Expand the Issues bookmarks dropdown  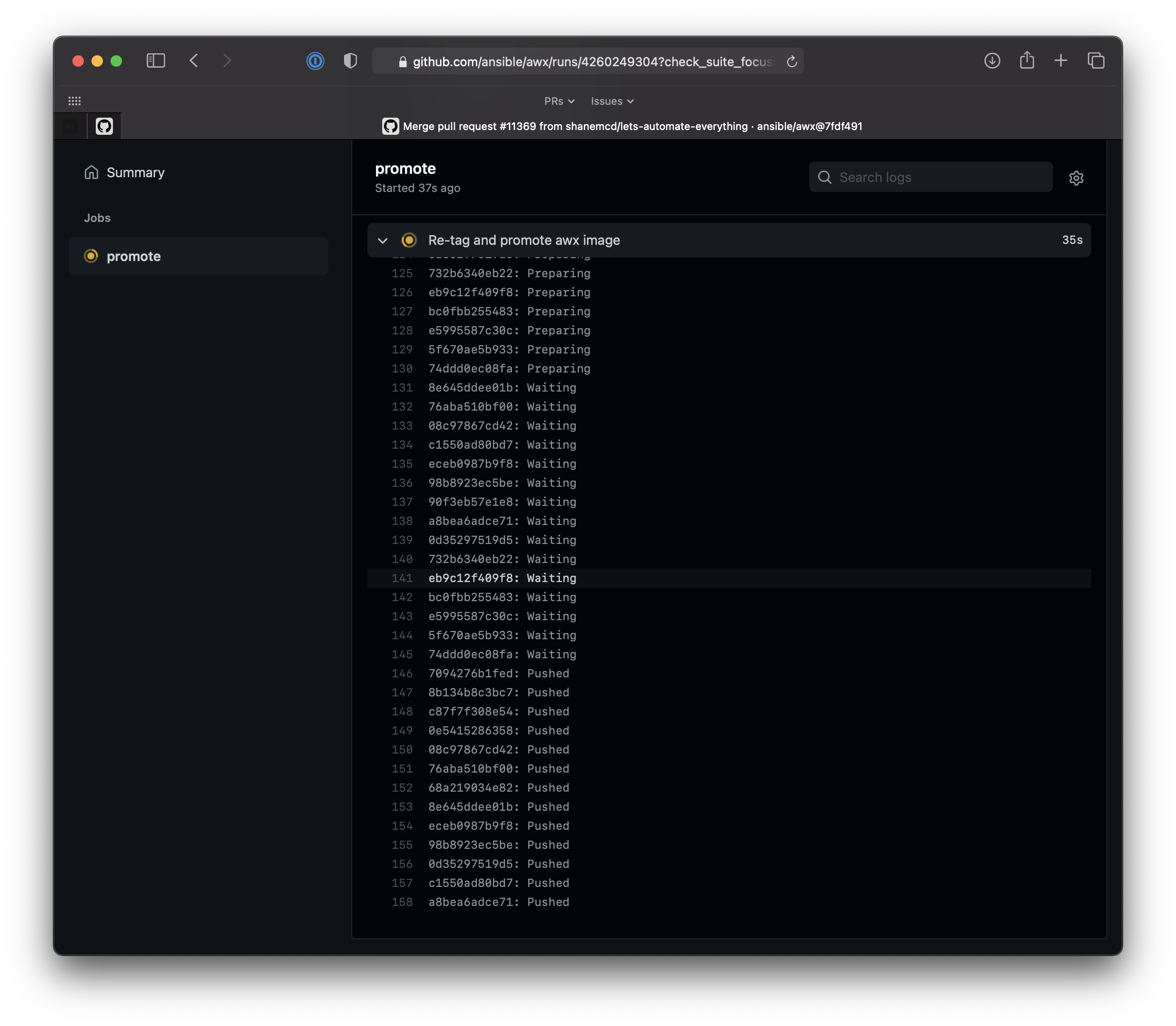[612, 101]
